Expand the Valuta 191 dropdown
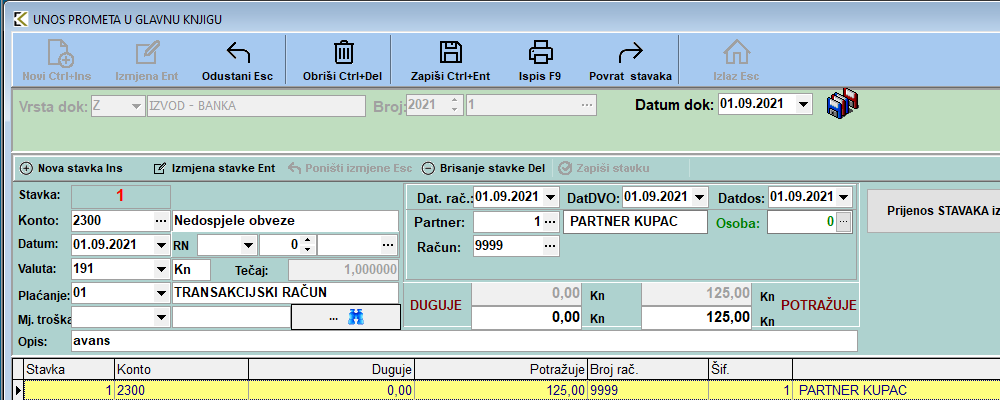This screenshot has height=400, width=1000. [x=161, y=269]
